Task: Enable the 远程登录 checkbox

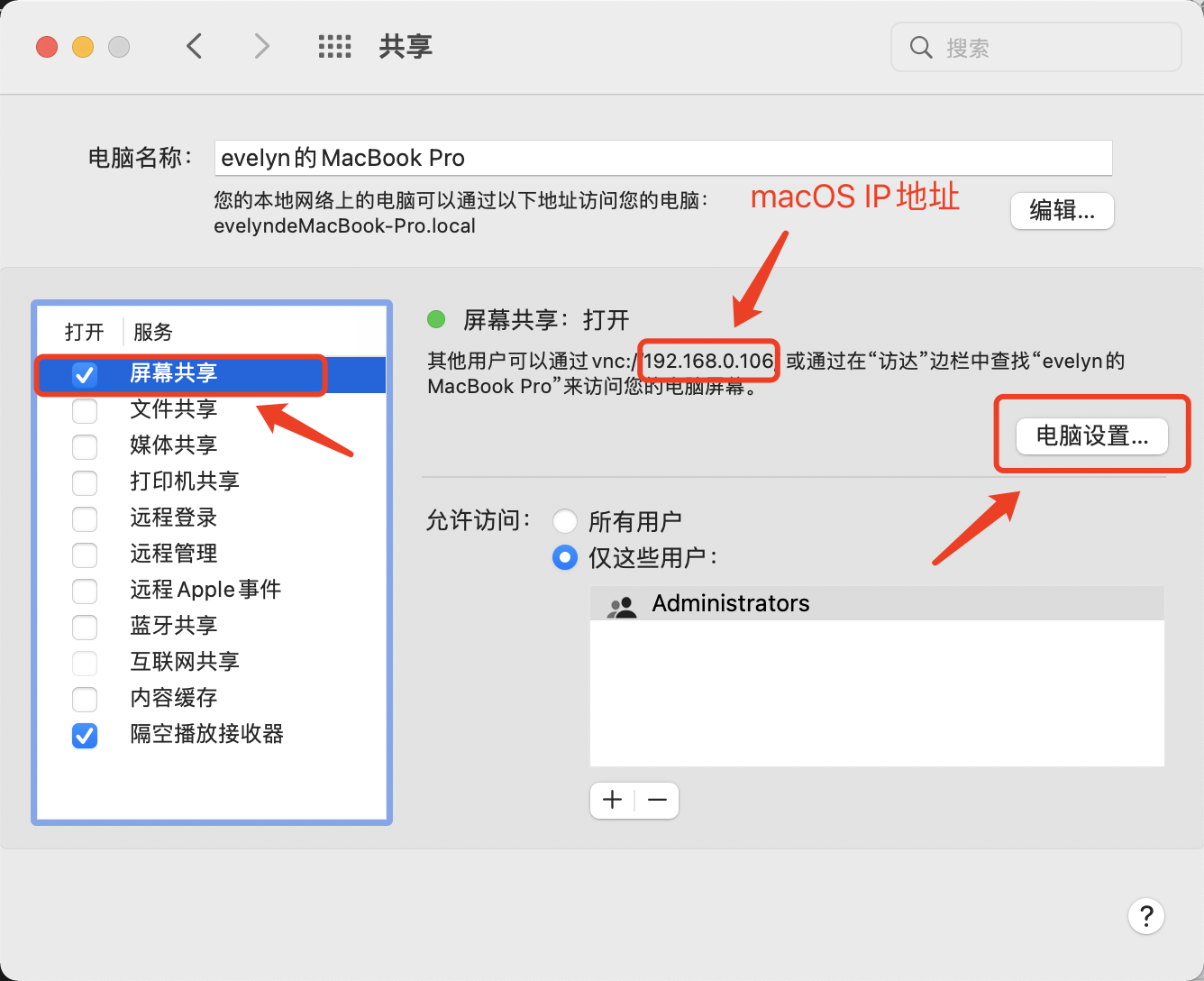Action: pos(85,519)
